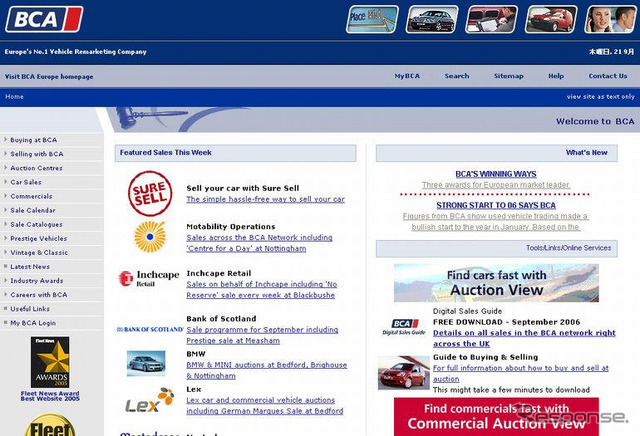Viewport: 640px width, 436px height.
Task: Click the laptop user header thumbnail
Action: [x=491, y=19]
